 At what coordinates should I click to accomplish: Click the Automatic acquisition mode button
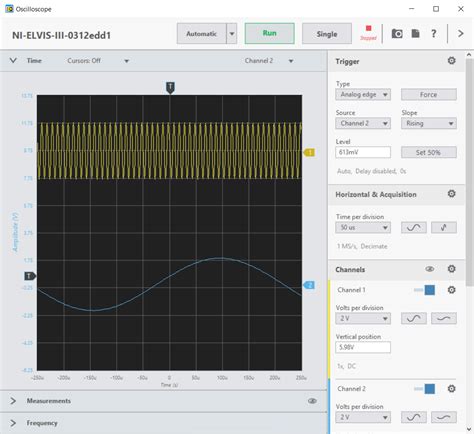coord(201,34)
